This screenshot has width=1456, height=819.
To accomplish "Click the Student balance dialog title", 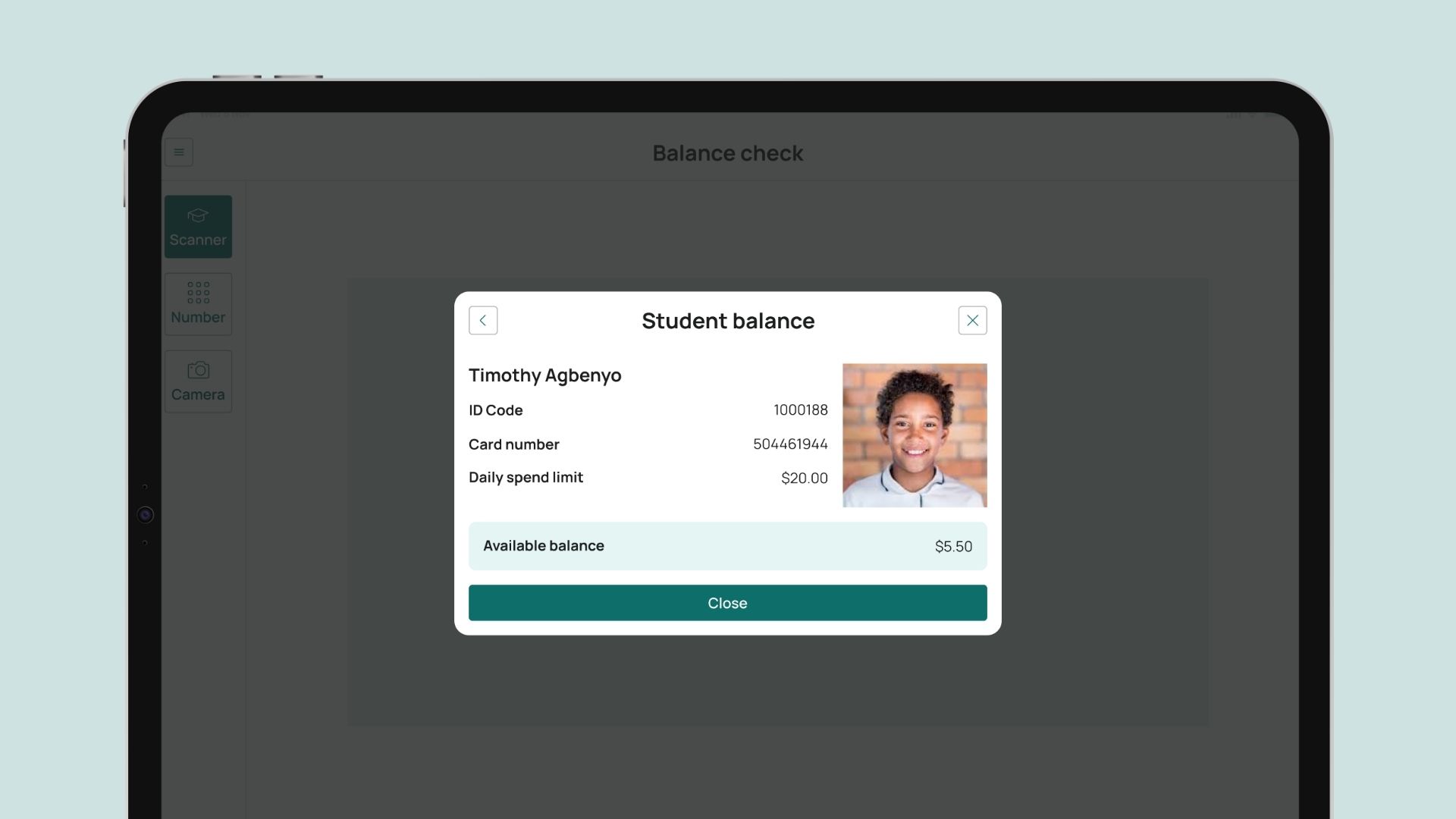I will pos(728,321).
